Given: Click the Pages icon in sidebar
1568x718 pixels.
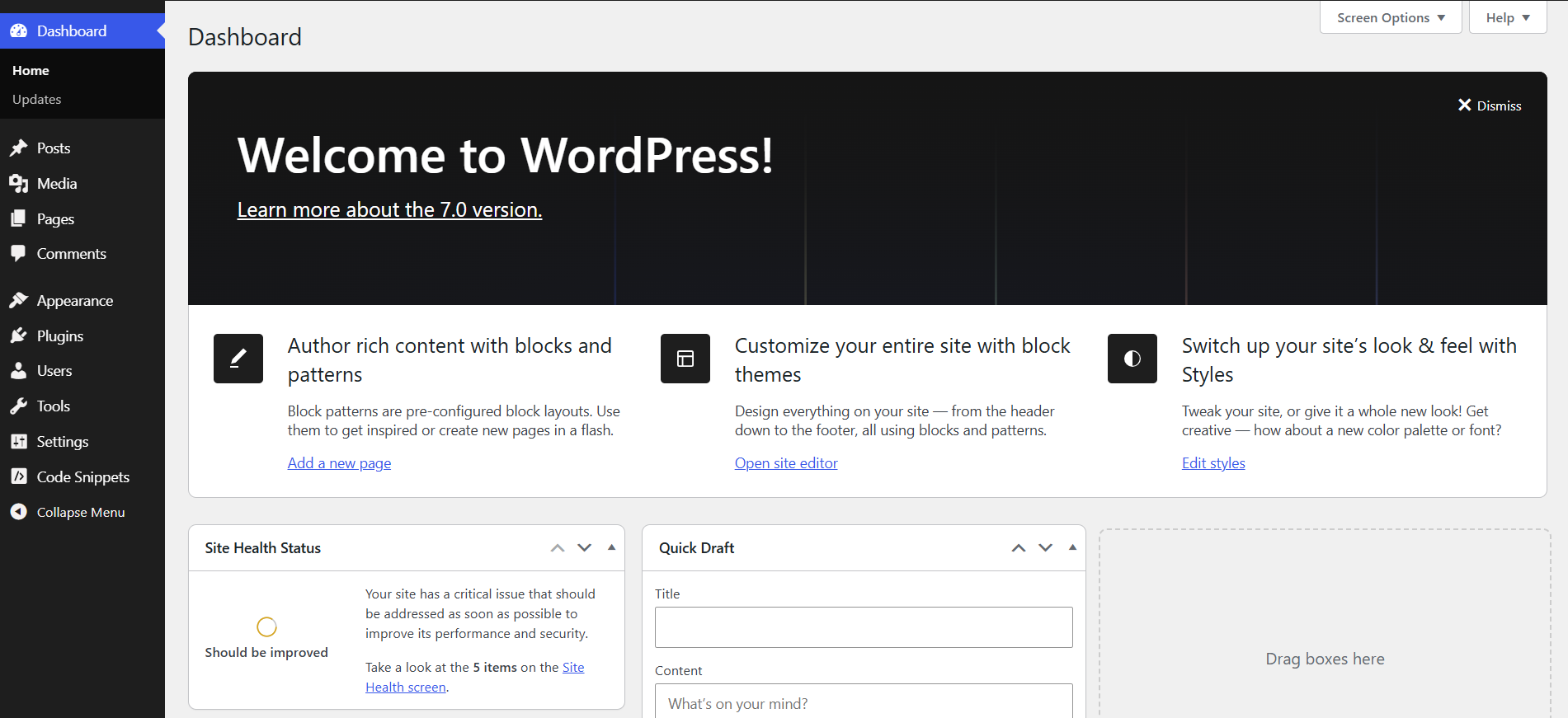Looking at the screenshot, I should coord(19,219).
